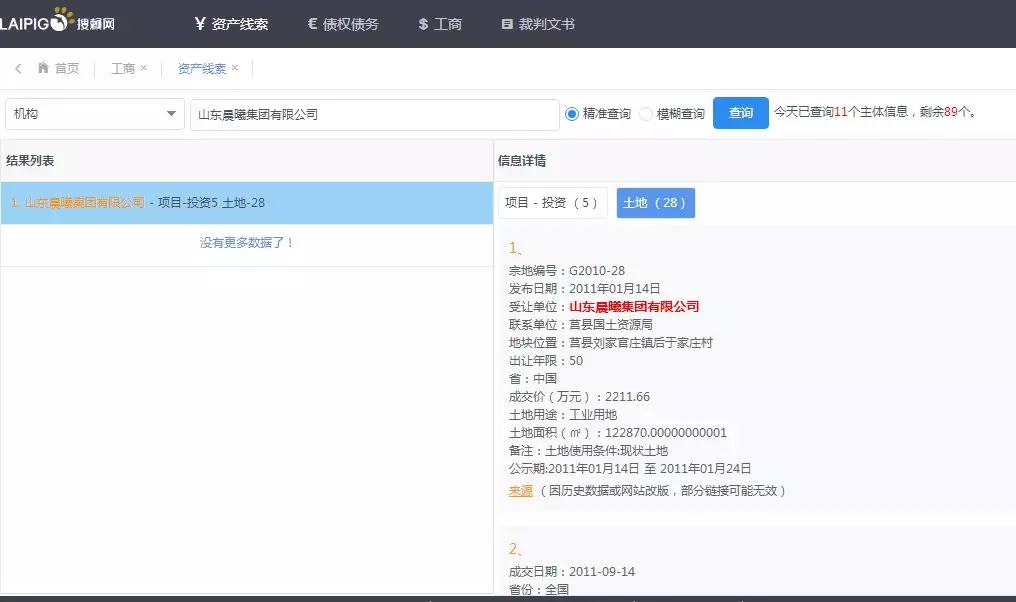The width and height of the screenshot is (1016, 602).
Task: Open the 来源 source link
Action: [x=520, y=491]
